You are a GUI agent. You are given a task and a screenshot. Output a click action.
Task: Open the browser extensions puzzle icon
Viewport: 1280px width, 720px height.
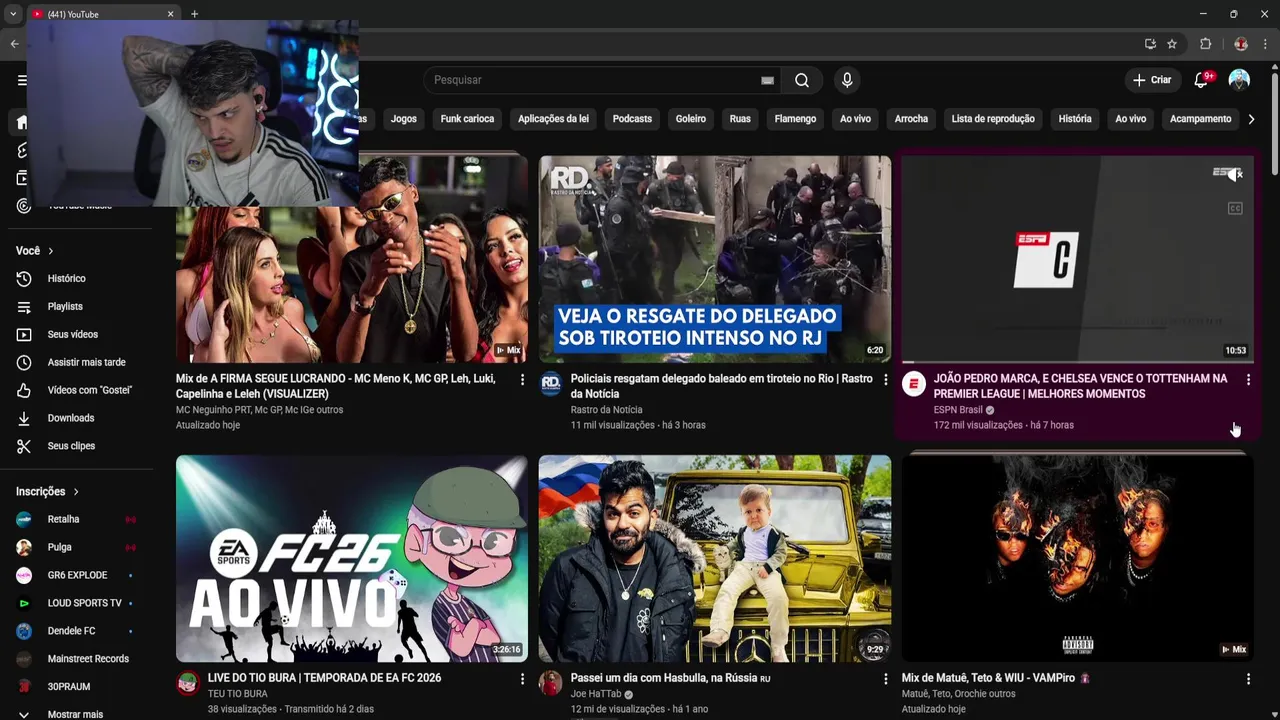[1205, 44]
